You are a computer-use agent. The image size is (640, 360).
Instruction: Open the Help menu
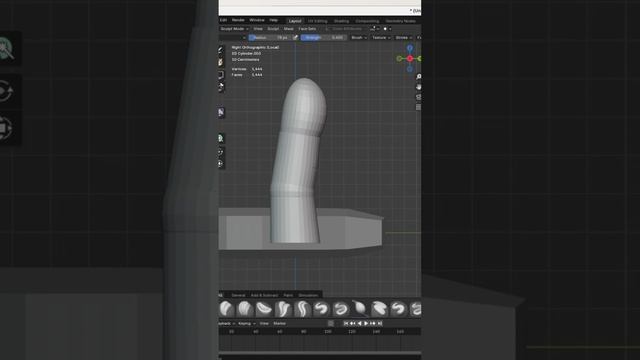point(273,20)
